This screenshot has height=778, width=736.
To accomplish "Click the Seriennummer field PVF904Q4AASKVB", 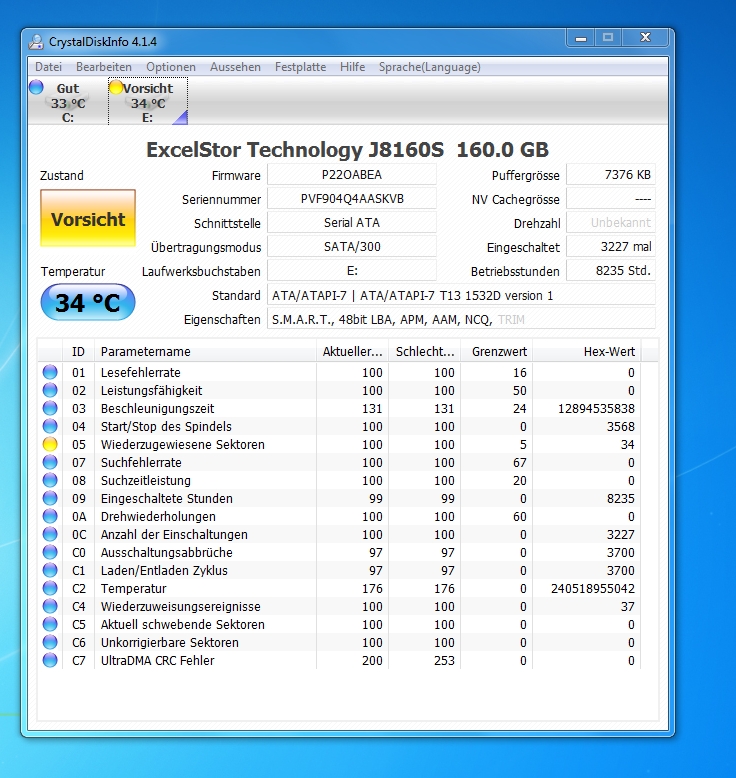I will (352, 199).
